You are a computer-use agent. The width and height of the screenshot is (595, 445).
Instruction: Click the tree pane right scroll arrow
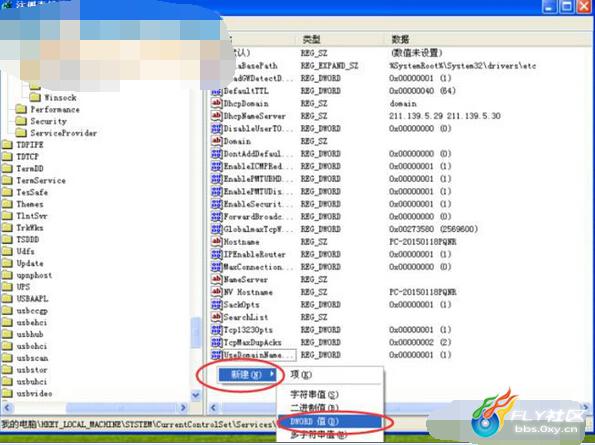(x=183, y=408)
